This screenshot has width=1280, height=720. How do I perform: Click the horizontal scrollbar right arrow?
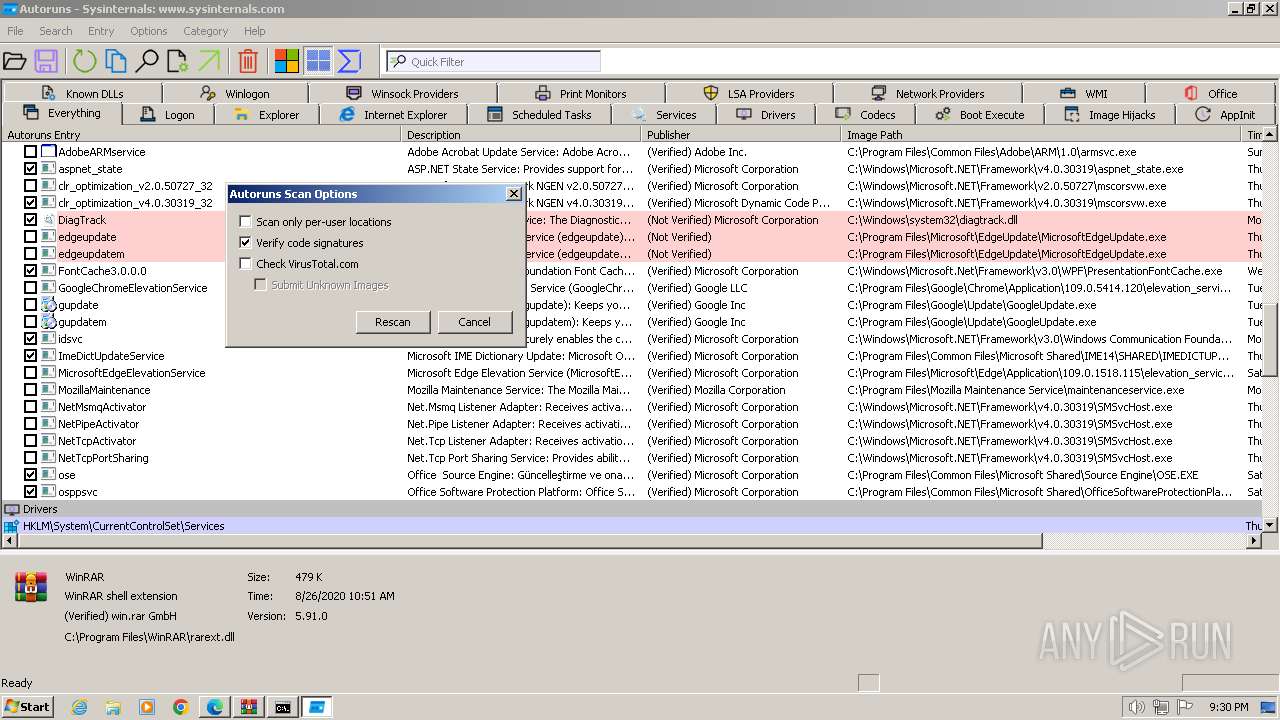[1255, 541]
